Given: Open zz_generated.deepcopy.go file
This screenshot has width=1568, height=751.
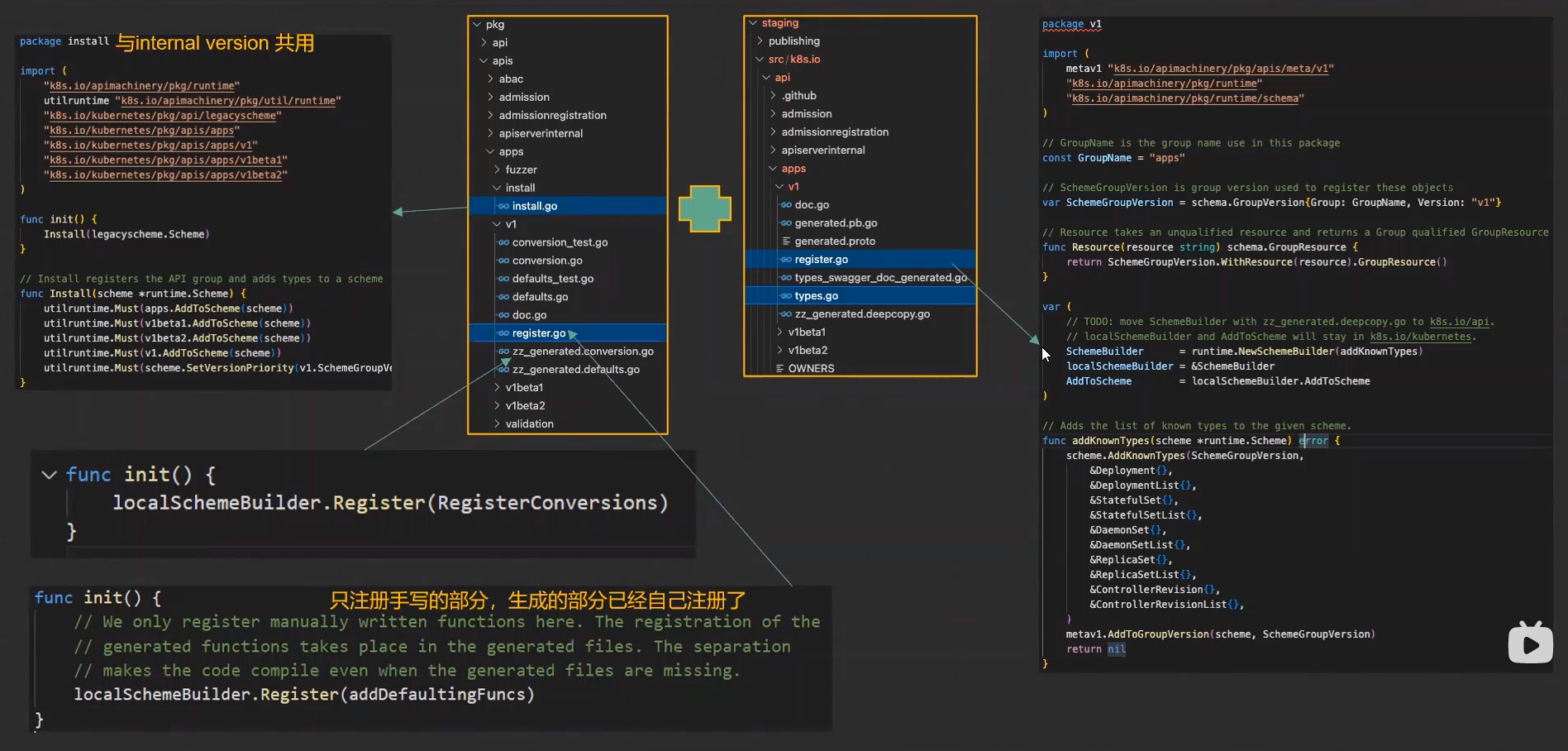Looking at the screenshot, I should click(862, 314).
